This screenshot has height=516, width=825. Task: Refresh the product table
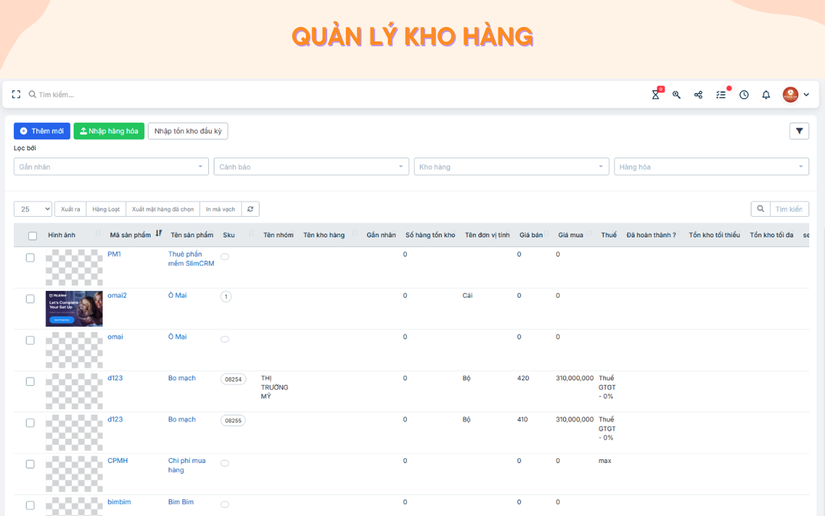250,209
